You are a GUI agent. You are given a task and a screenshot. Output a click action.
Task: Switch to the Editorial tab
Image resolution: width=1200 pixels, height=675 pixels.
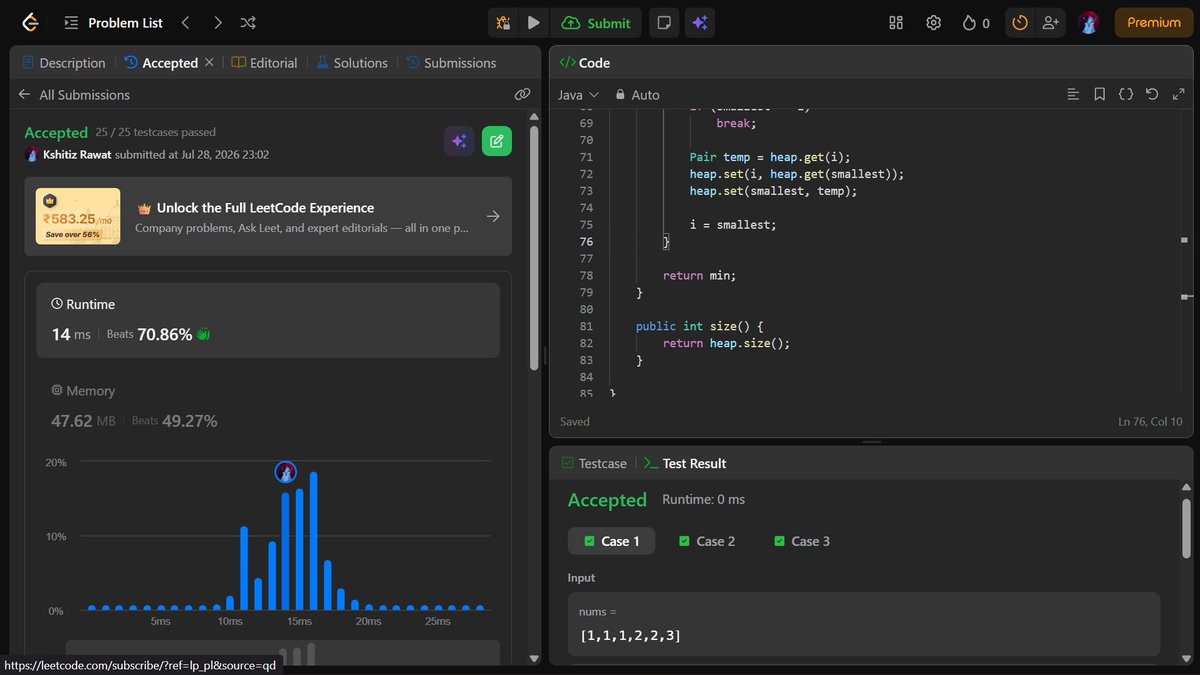coord(264,62)
